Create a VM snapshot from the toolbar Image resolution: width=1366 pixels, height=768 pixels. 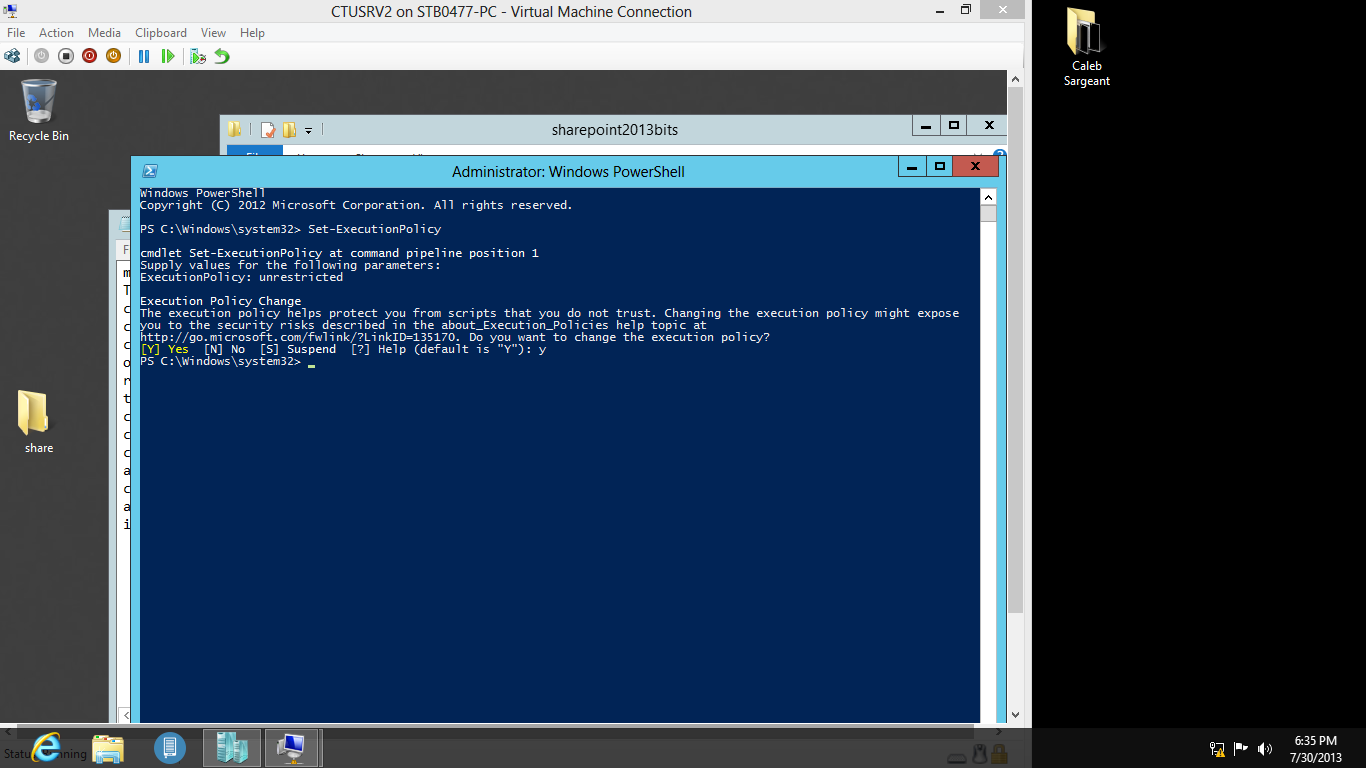[198, 56]
